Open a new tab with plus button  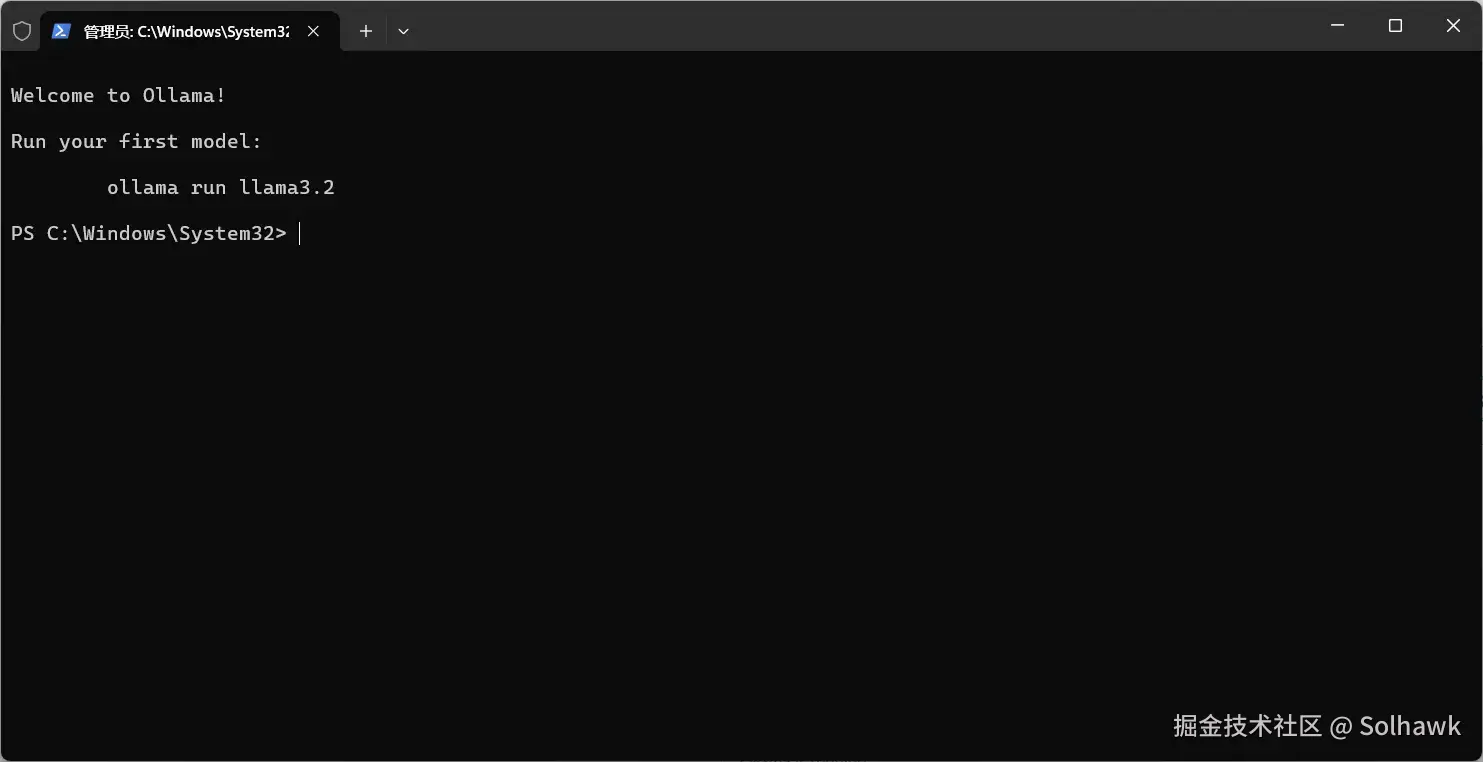[x=366, y=31]
